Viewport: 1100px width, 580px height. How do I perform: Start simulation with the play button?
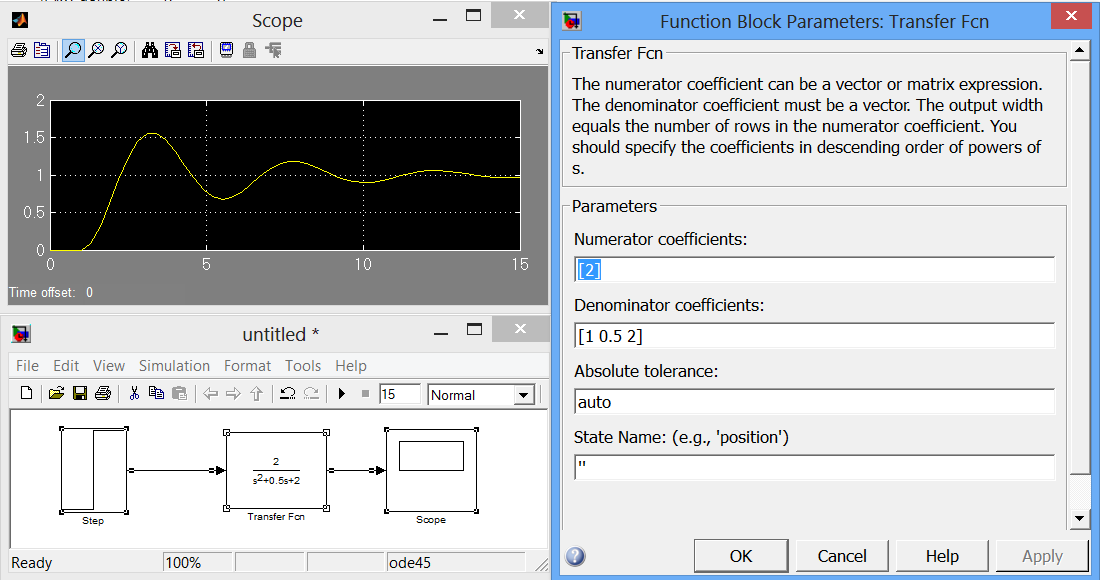(x=342, y=393)
